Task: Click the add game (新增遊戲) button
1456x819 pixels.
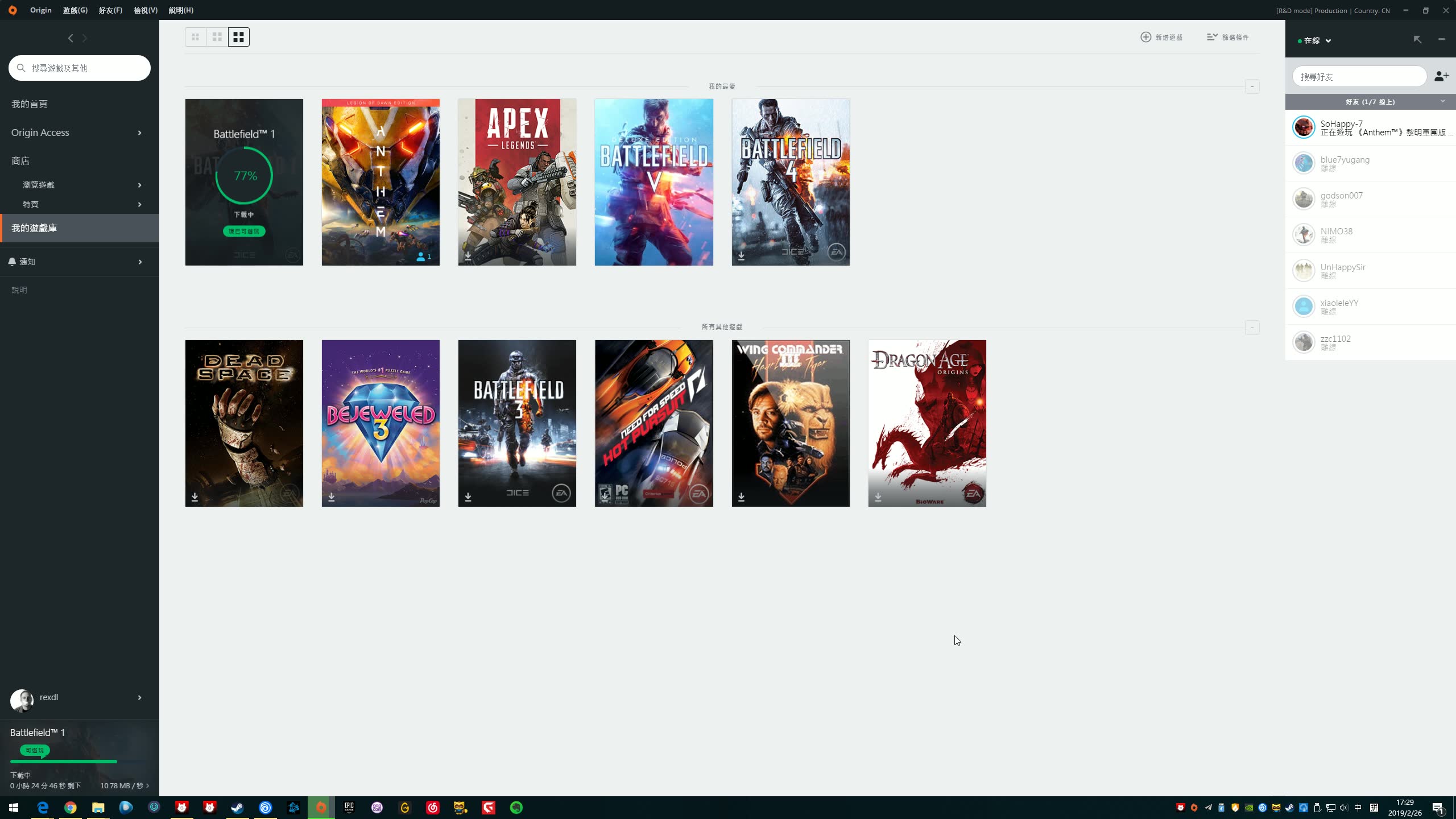Action: (1161, 37)
